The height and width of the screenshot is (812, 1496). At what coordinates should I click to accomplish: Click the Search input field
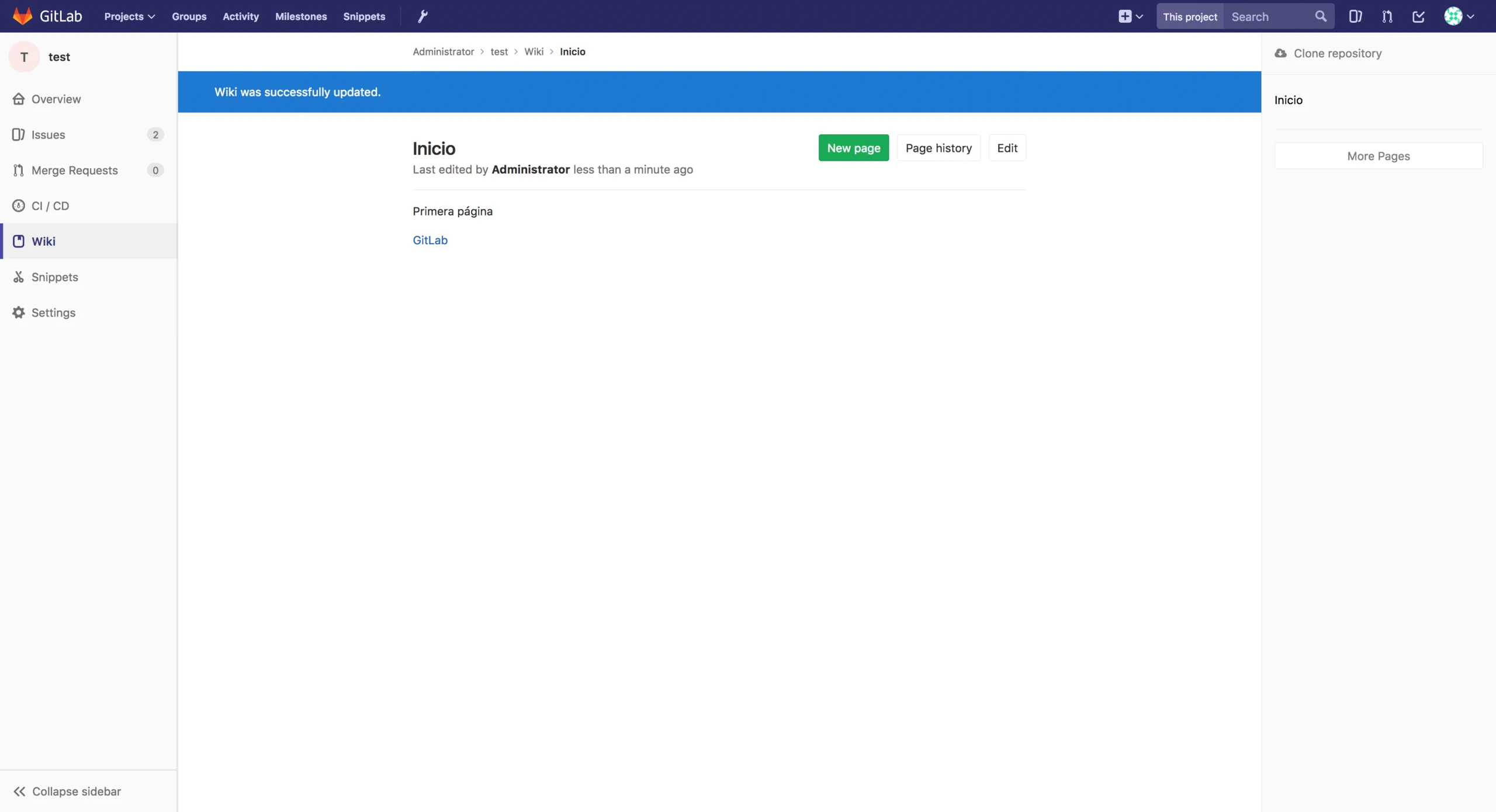coord(1268,16)
